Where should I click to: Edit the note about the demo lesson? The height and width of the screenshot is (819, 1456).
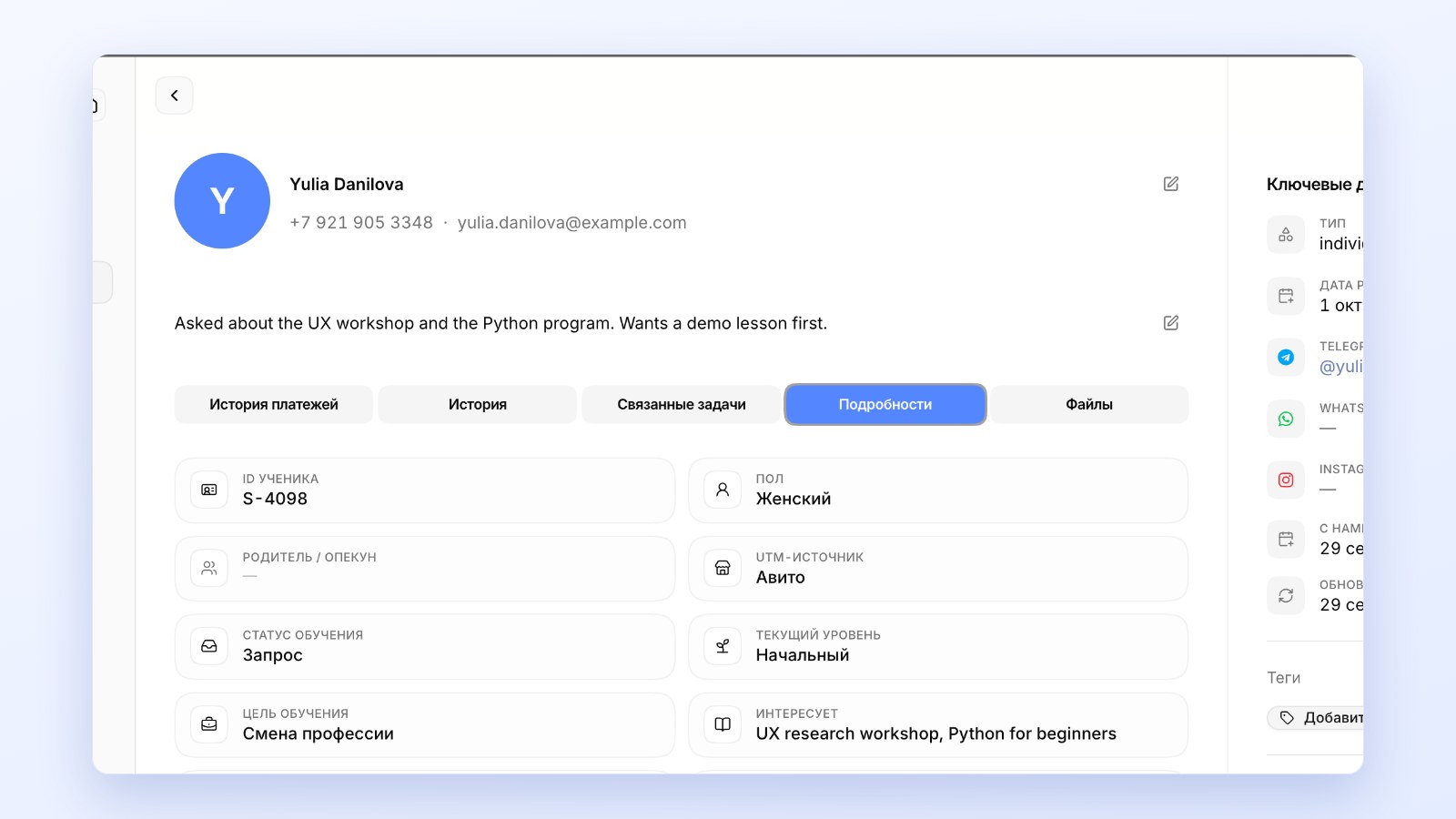click(1171, 323)
